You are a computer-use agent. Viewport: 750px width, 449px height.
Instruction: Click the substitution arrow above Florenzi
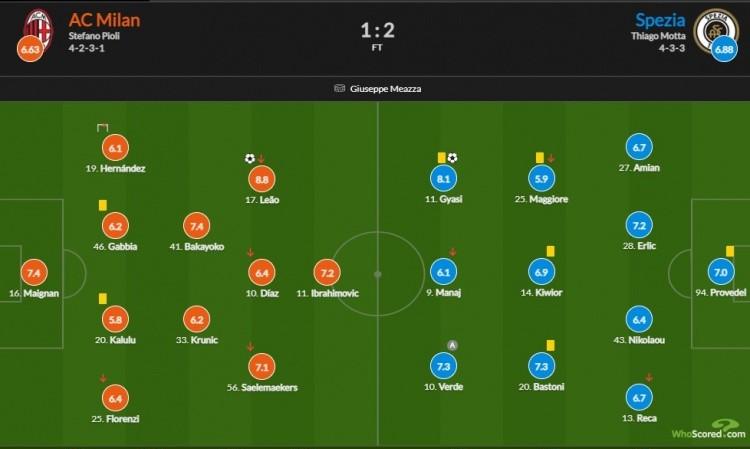(x=103, y=378)
